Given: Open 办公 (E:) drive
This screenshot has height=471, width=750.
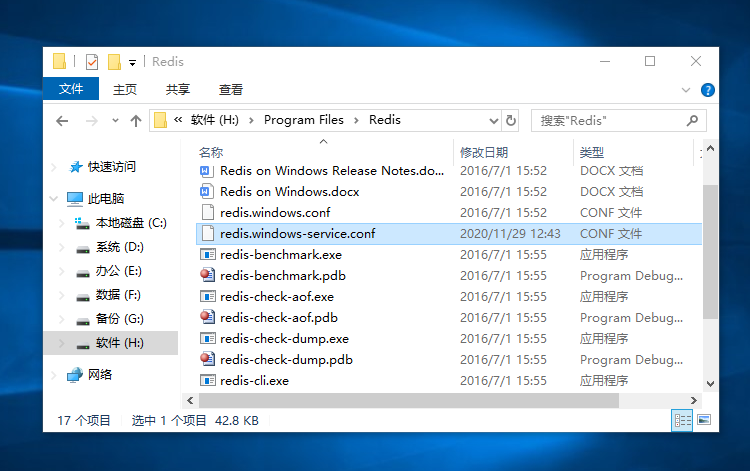Looking at the screenshot, I should (118, 271).
